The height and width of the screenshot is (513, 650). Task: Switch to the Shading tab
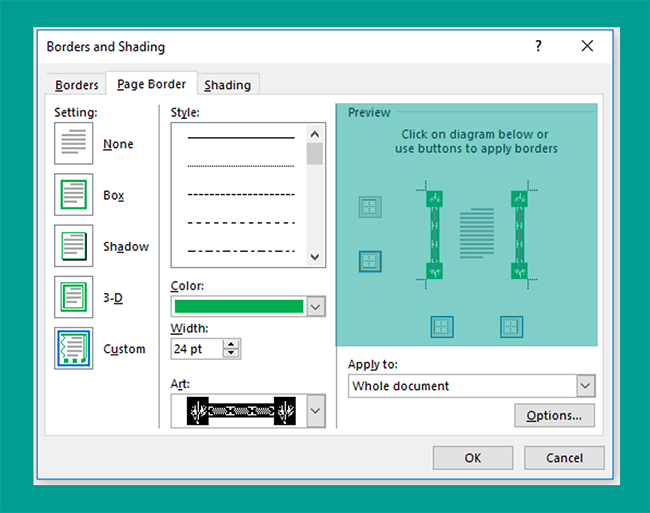point(228,85)
